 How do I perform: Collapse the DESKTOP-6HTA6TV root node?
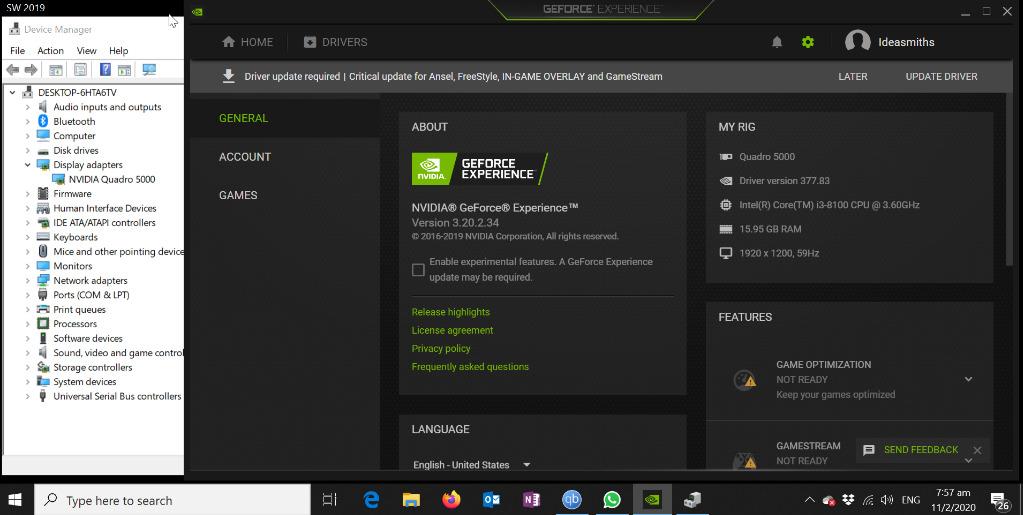point(12,93)
